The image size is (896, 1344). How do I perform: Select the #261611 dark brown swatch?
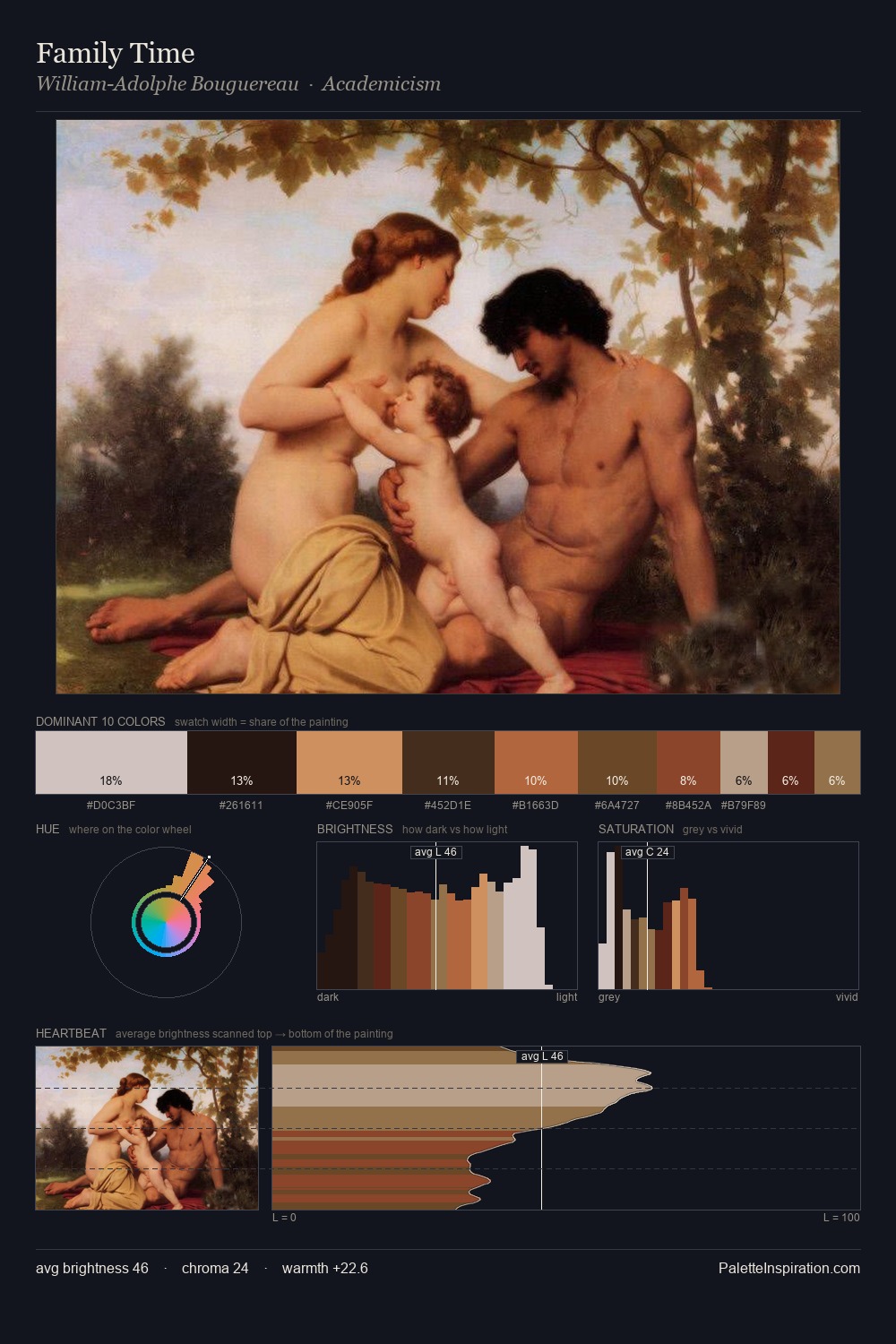click(242, 762)
